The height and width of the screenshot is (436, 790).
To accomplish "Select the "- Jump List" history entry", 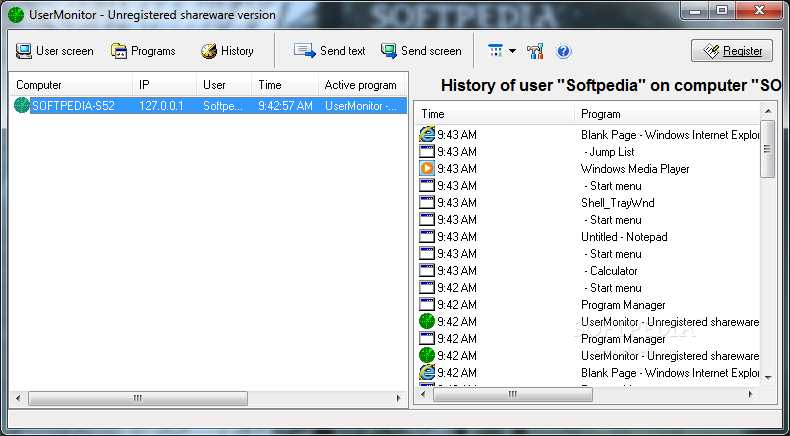I will pos(609,152).
